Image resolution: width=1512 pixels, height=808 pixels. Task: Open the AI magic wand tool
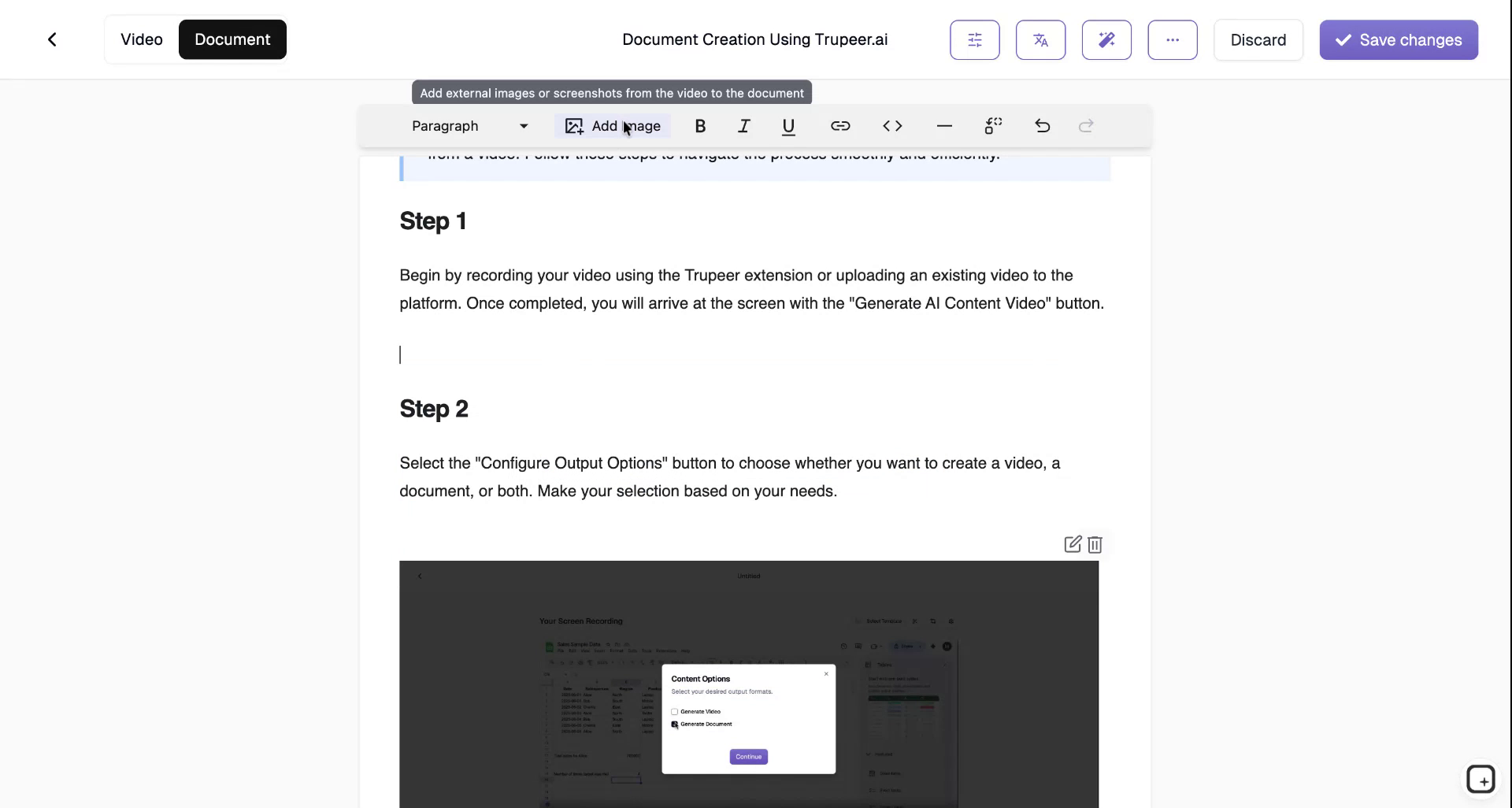[x=1106, y=39]
